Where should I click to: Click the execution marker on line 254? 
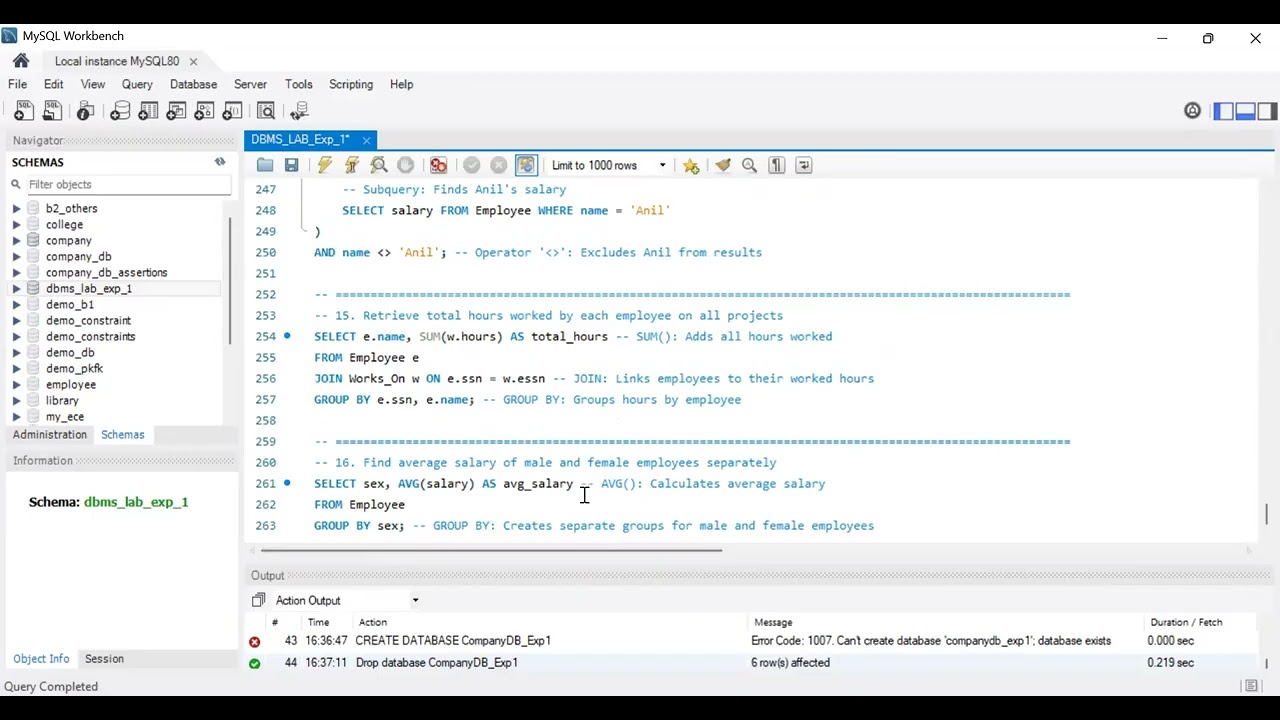pyautogui.click(x=287, y=336)
